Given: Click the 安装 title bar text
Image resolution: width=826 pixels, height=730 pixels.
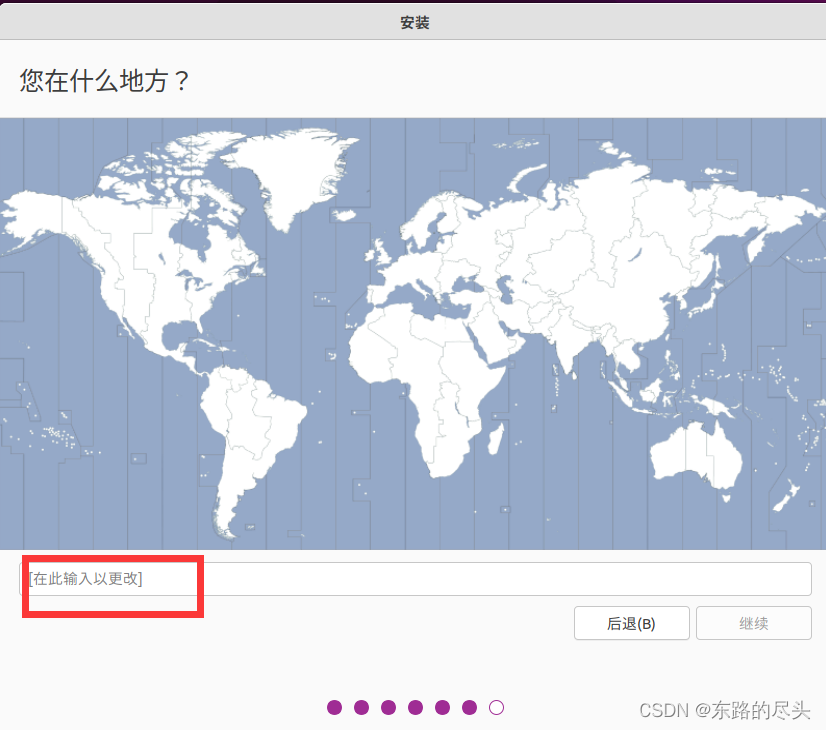Looking at the screenshot, I should [413, 22].
